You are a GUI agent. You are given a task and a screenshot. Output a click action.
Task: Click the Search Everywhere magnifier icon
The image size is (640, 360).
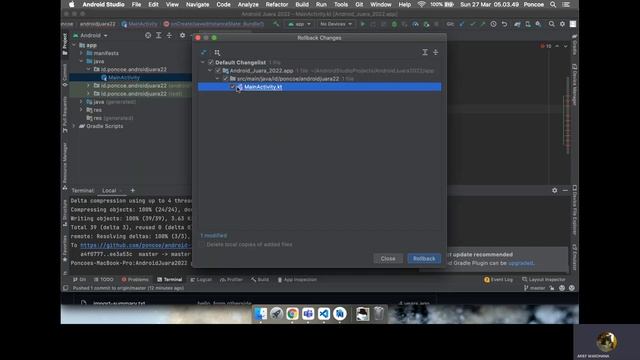[551, 24]
